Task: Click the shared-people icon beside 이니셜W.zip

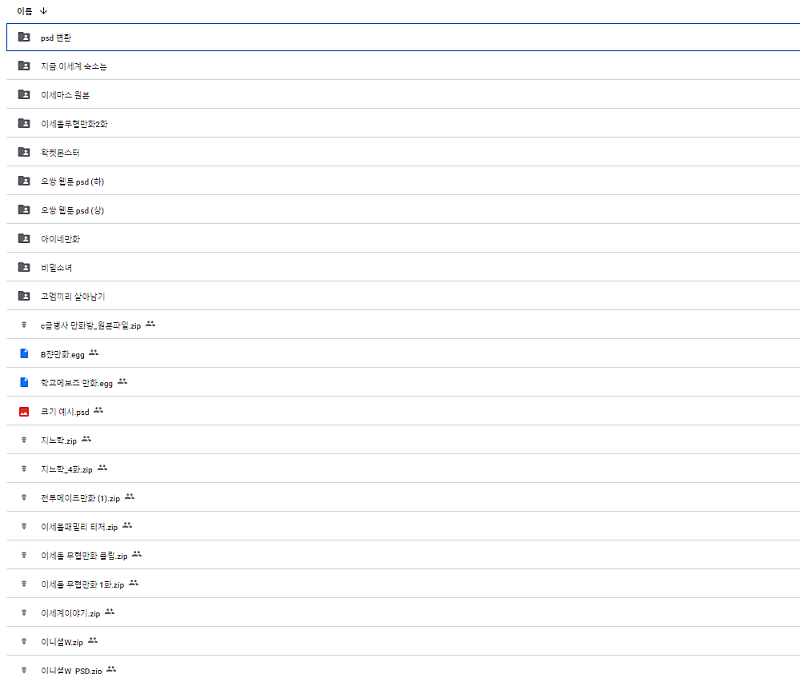Action: (x=93, y=640)
